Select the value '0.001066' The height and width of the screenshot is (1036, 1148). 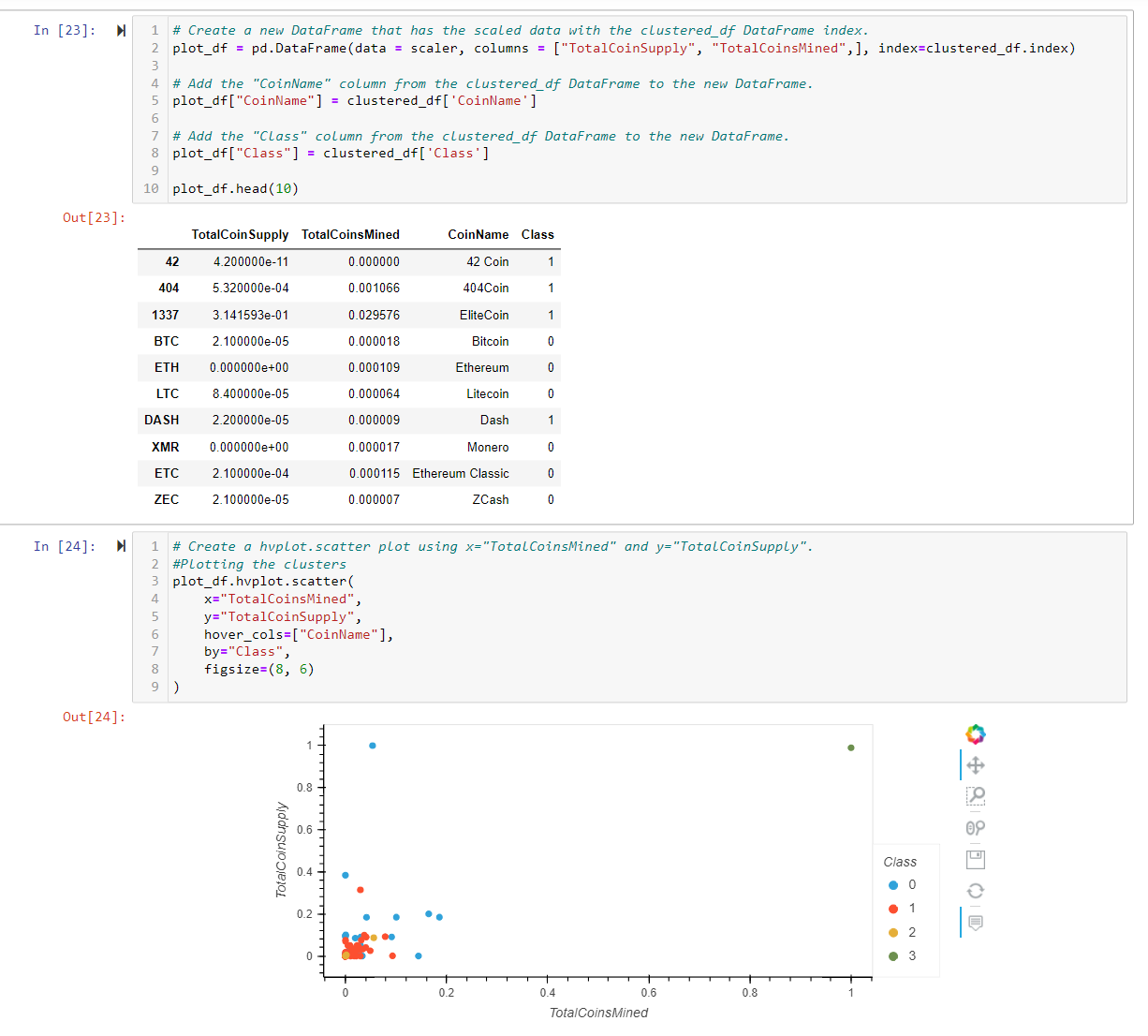tap(374, 289)
